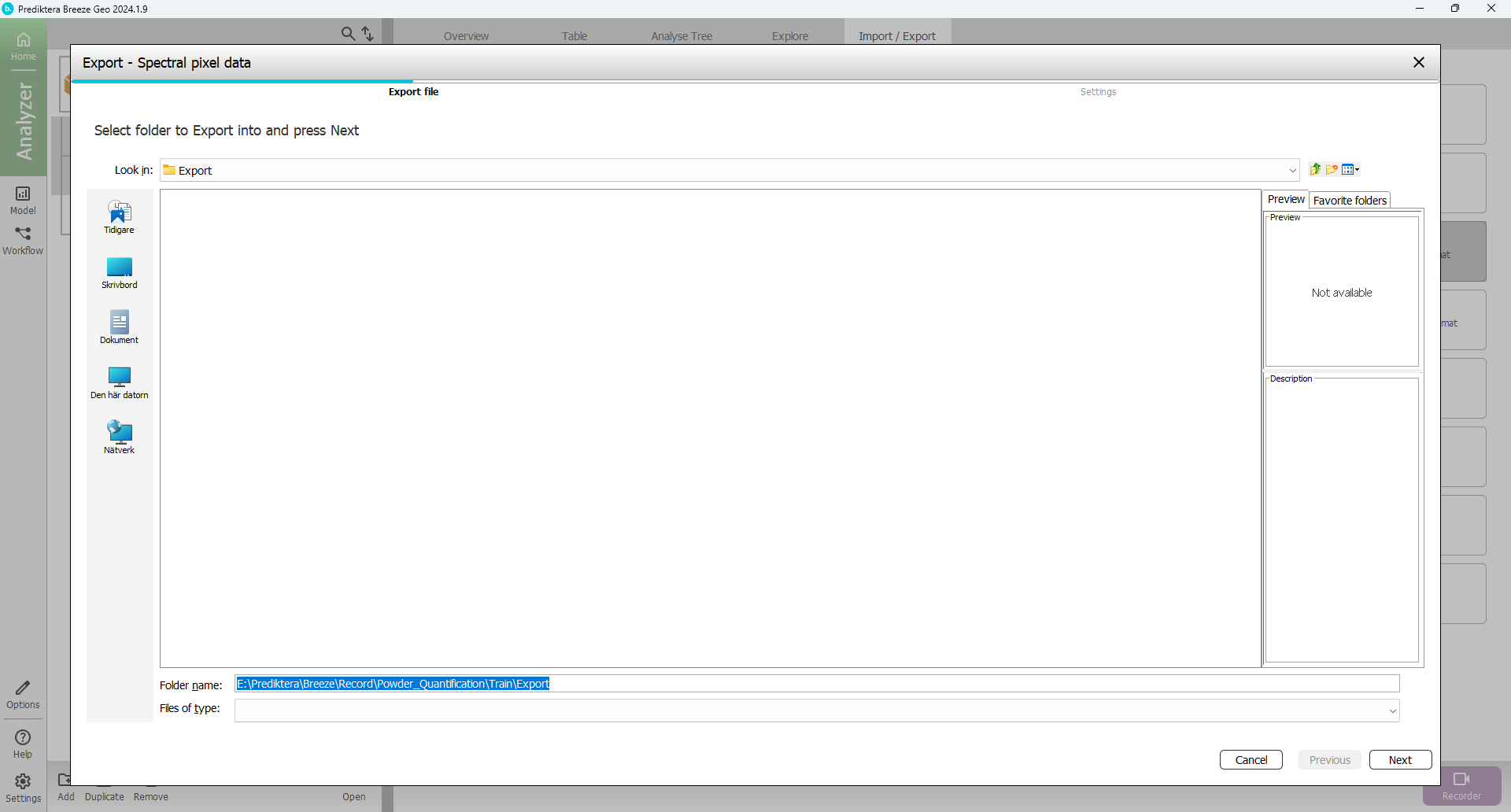The image size is (1511, 812).
Task: Open the Help sidebar icon
Action: [x=23, y=743]
